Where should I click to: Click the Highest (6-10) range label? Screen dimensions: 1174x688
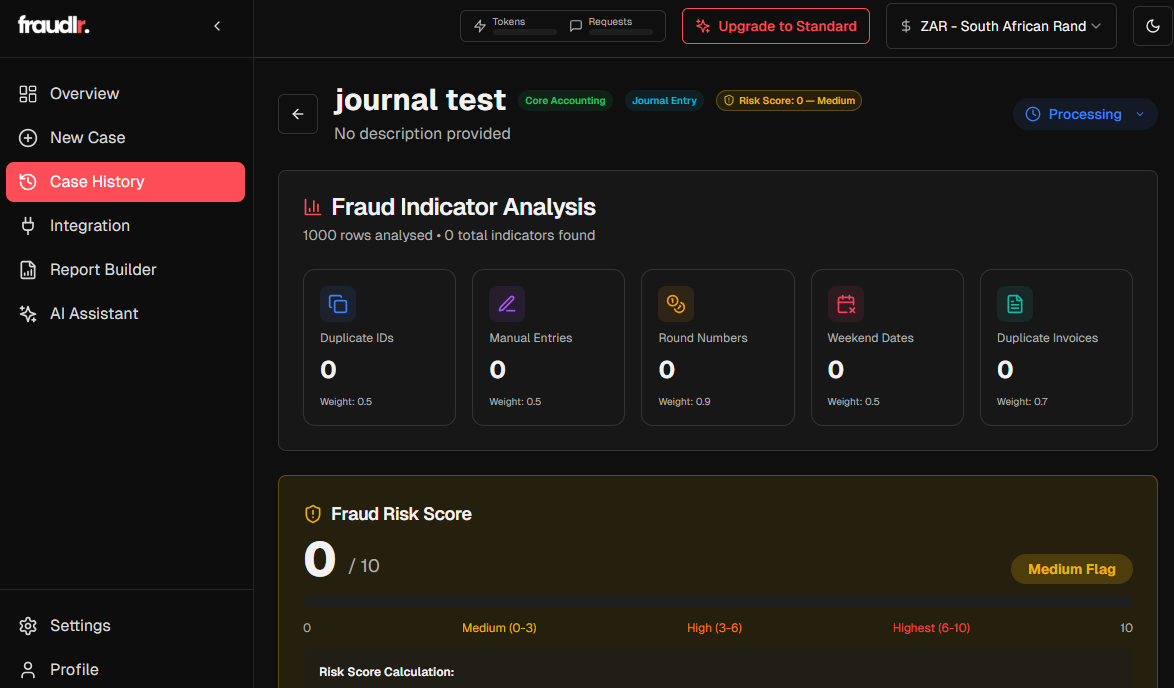931,628
